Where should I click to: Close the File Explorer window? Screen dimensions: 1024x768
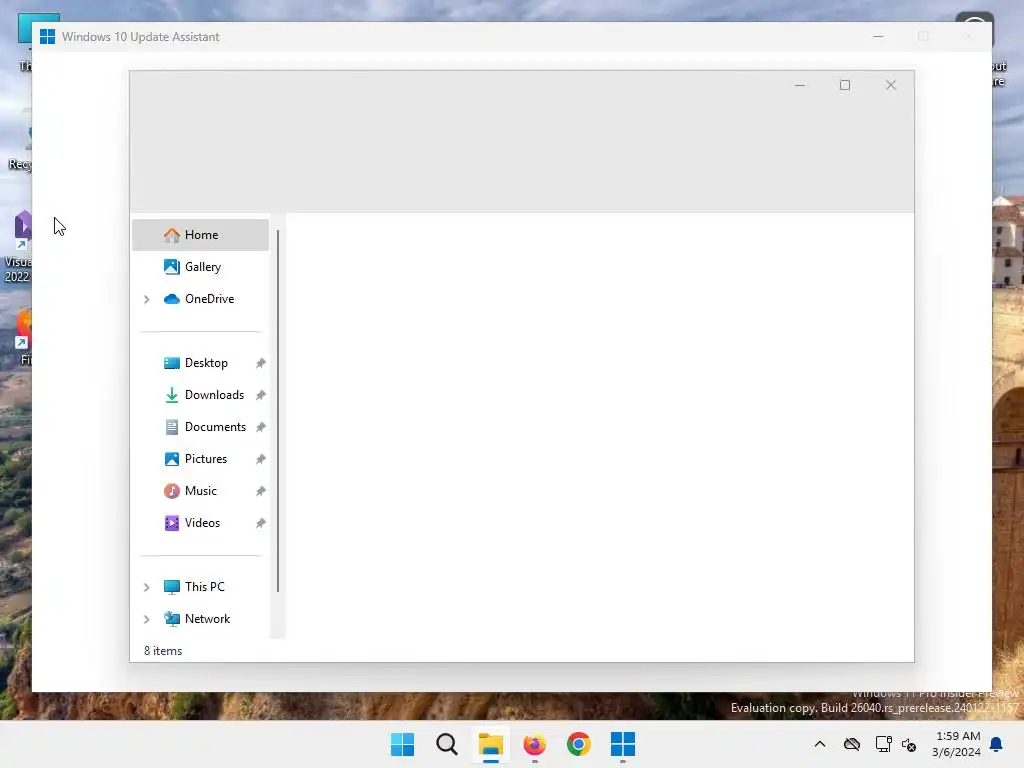click(891, 86)
